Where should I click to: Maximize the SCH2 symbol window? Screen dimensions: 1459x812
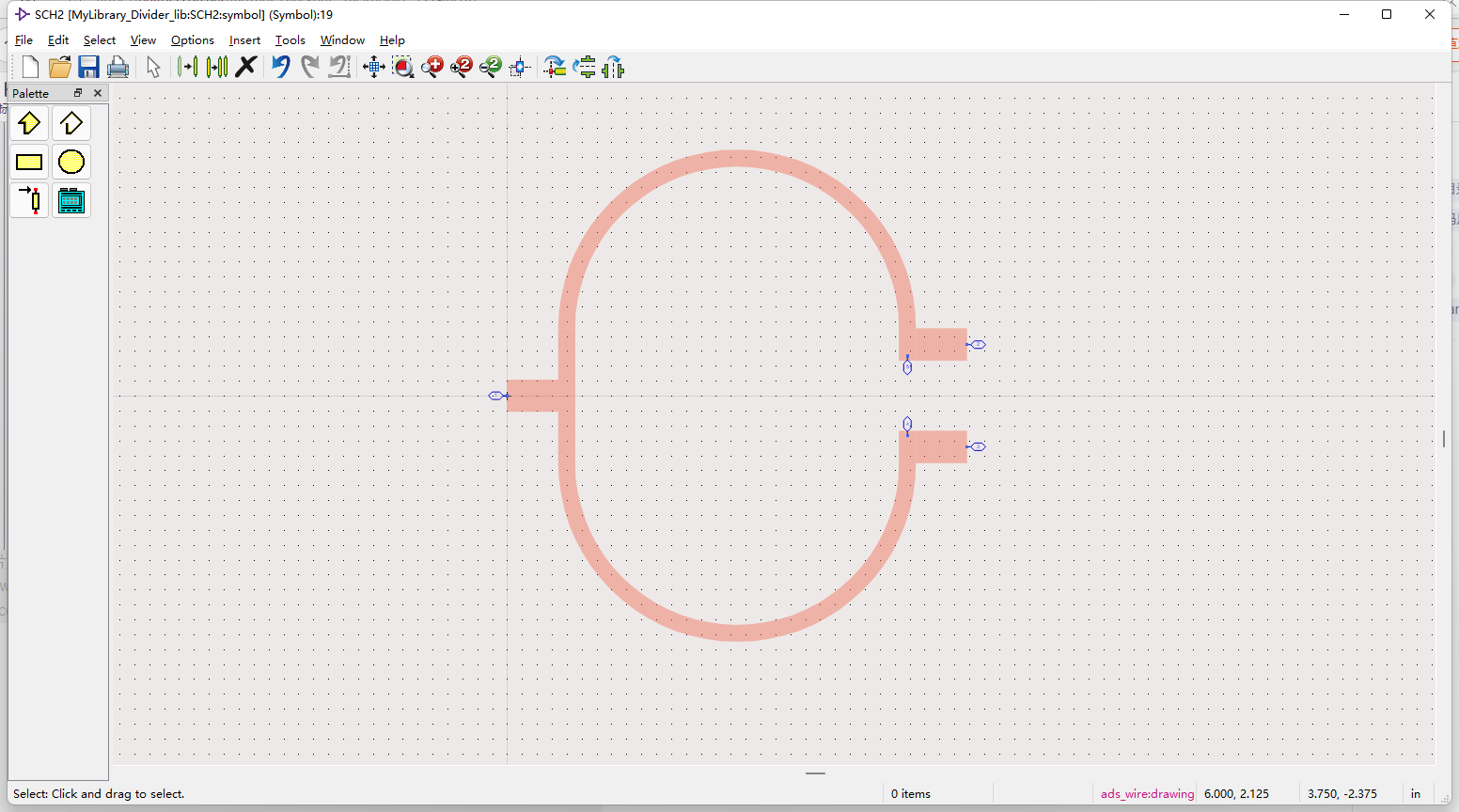point(1387,14)
